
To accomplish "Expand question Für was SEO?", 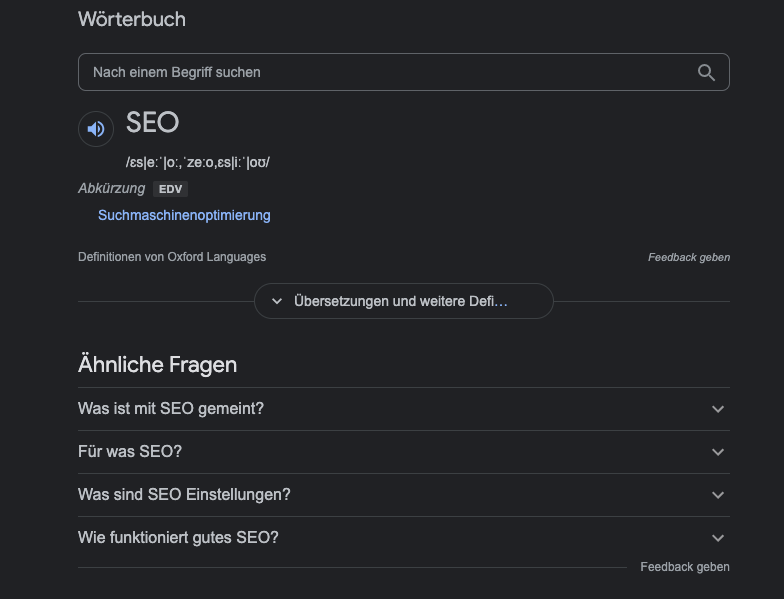I will (x=404, y=452).
